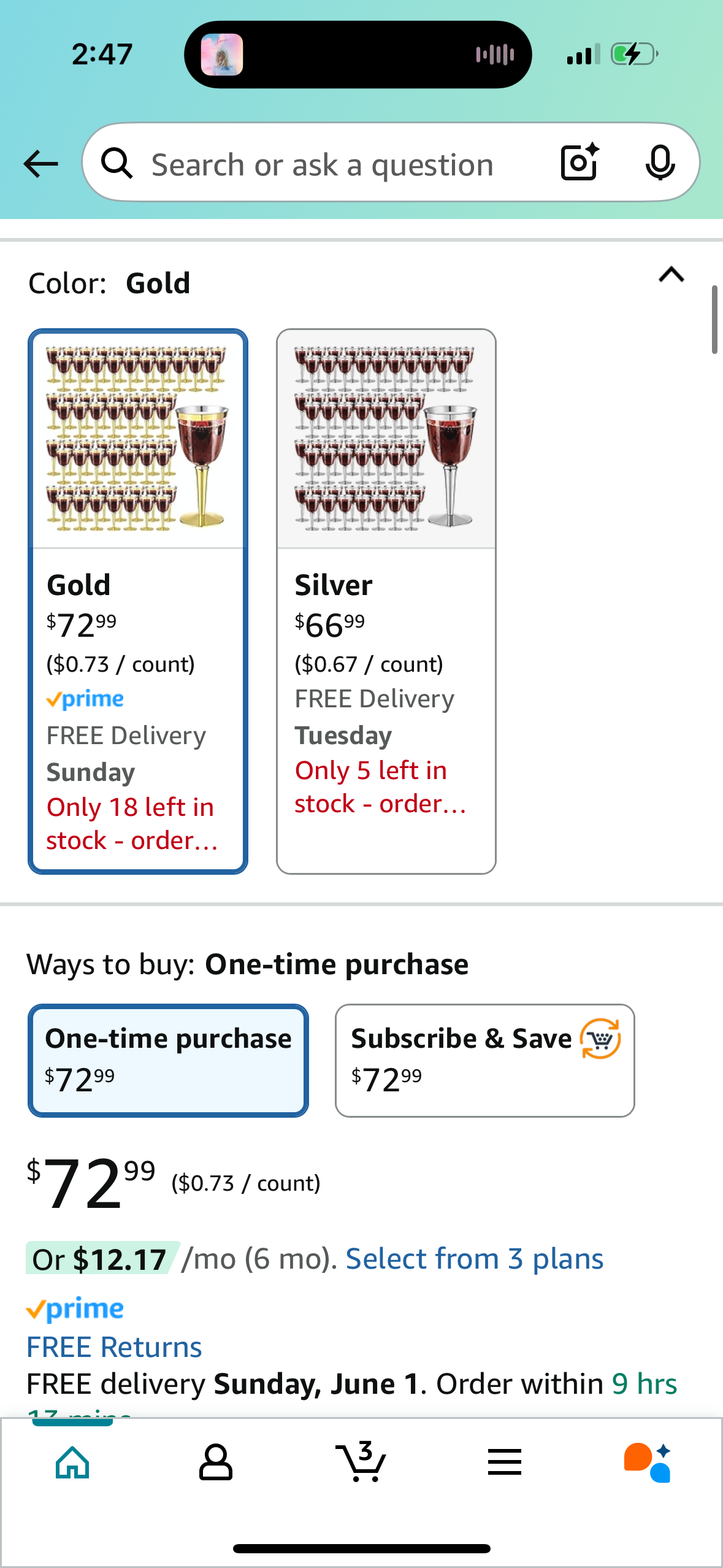Collapse the Color section chevron
This screenshot has width=723, height=1568.
[x=671, y=274]
